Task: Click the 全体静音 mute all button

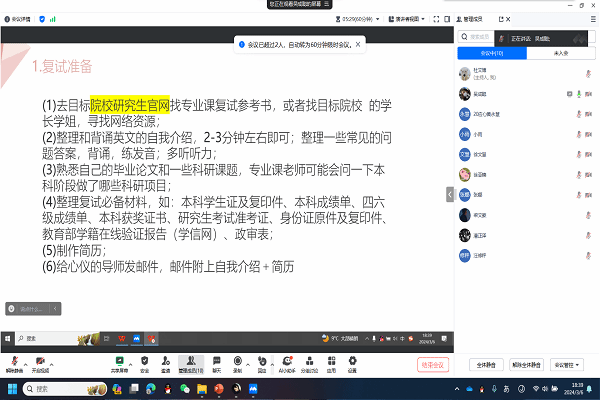Action: tap(486, 365)
